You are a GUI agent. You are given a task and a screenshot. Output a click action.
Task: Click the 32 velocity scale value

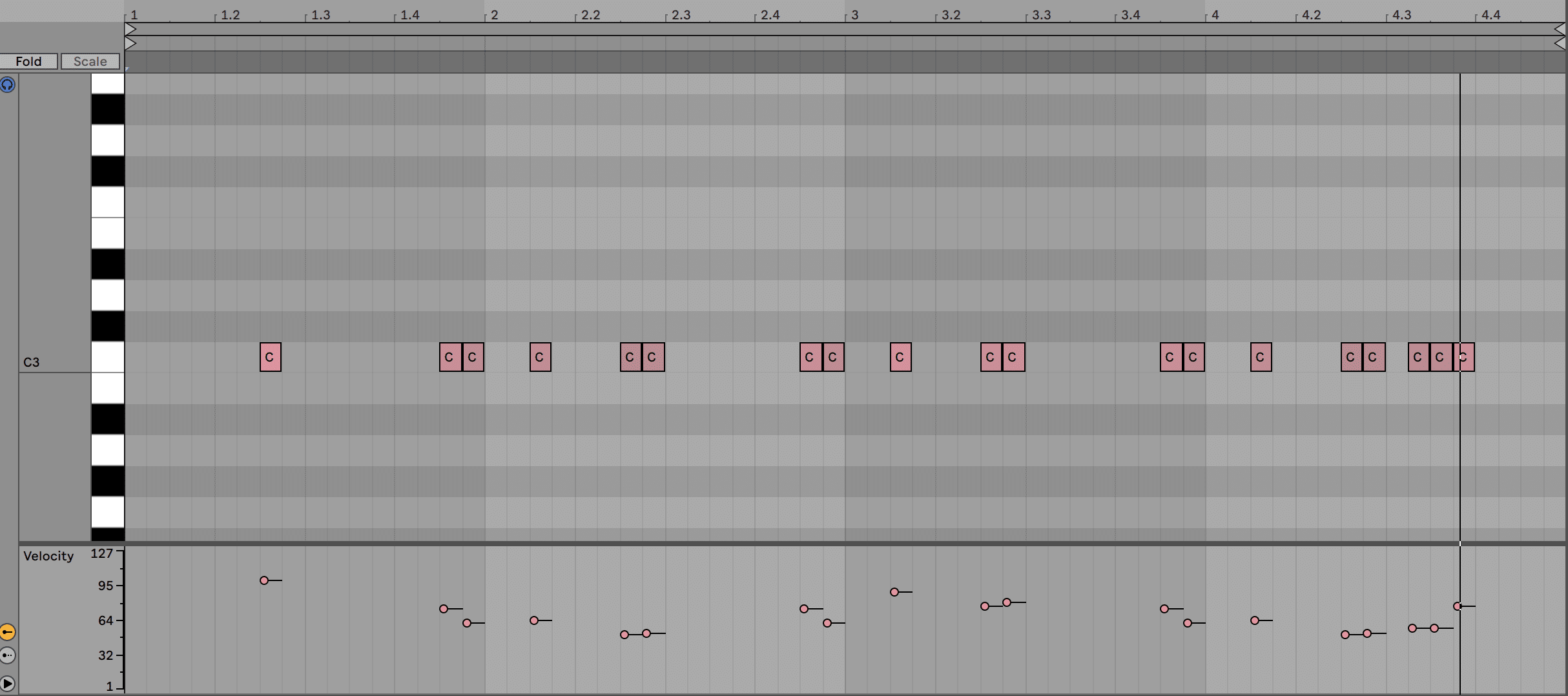pyautogui.click(x=105, y=655)
